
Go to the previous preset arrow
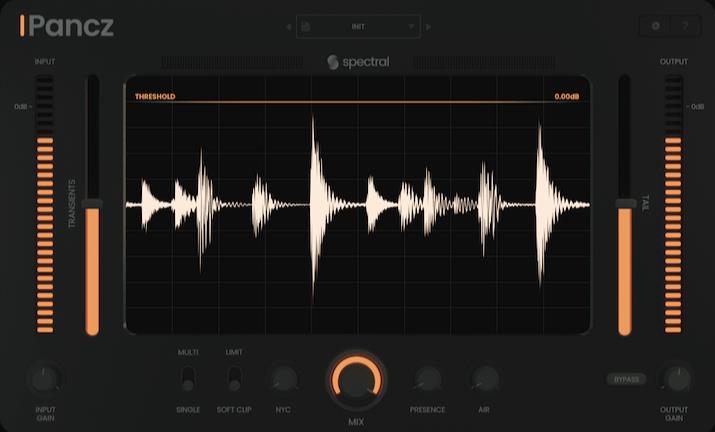(x=288, y=27)
